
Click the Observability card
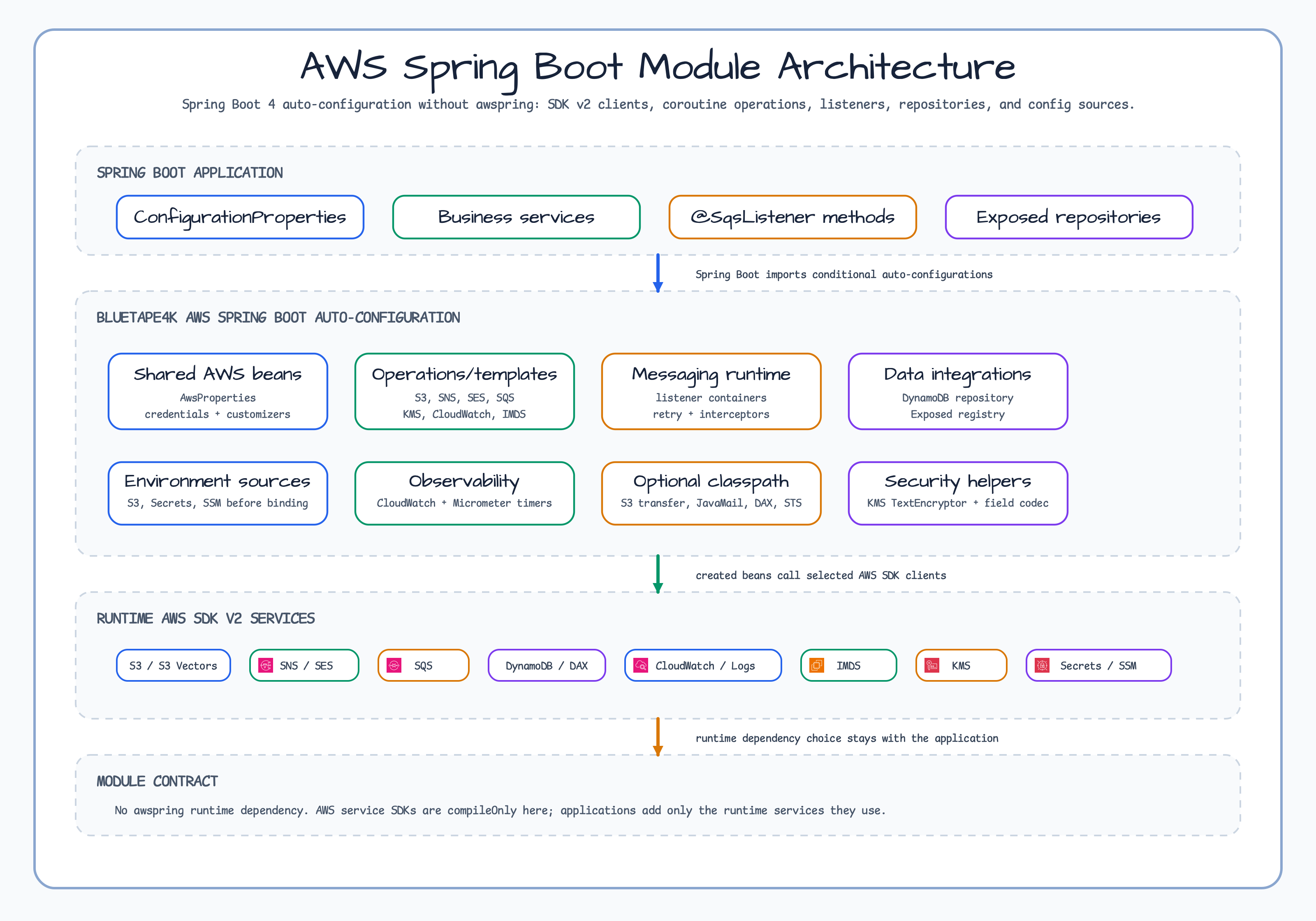pyautogui.click(x=465, y=493)
